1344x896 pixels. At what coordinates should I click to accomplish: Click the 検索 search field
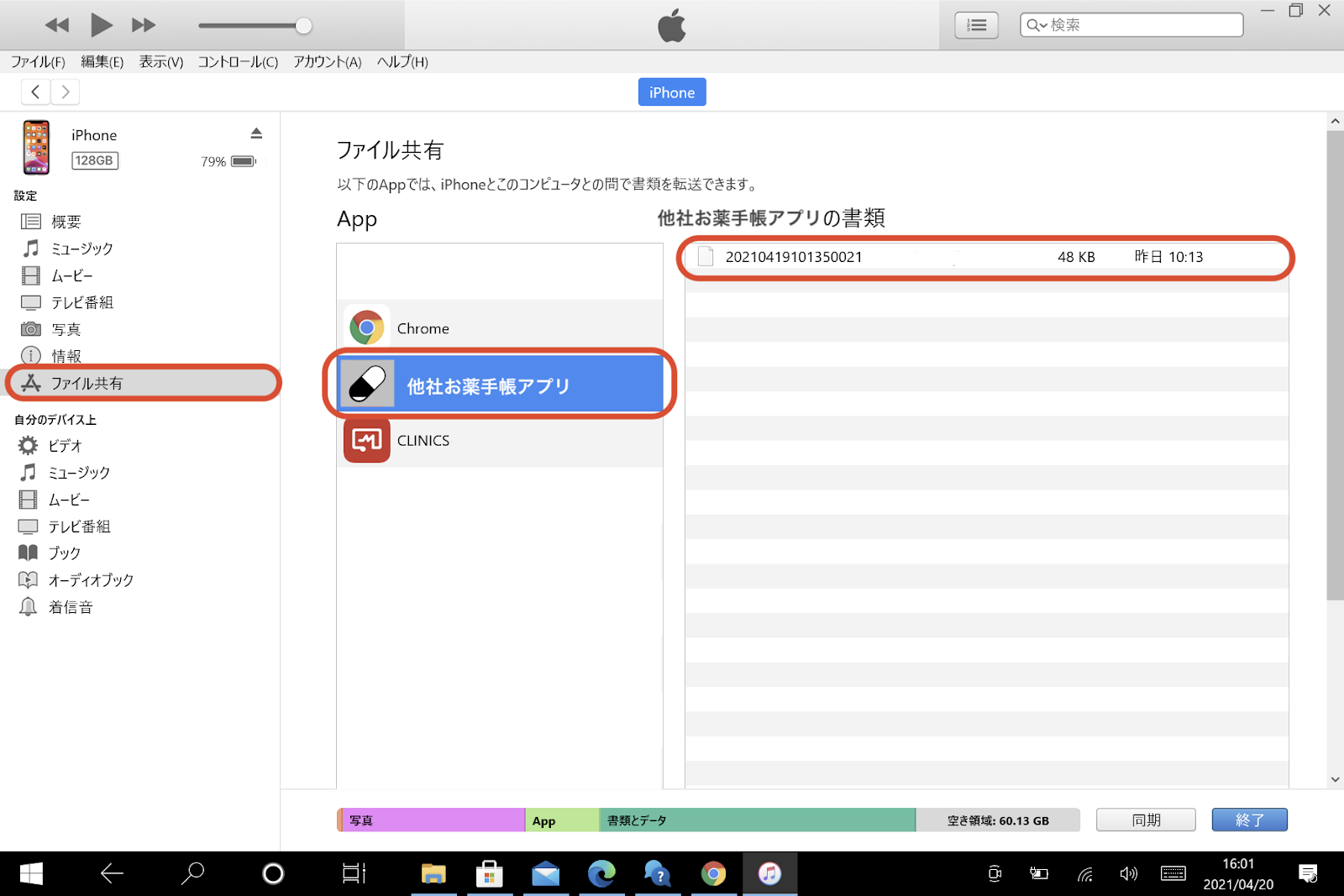pyautogui.click(x=1142, y=25)
